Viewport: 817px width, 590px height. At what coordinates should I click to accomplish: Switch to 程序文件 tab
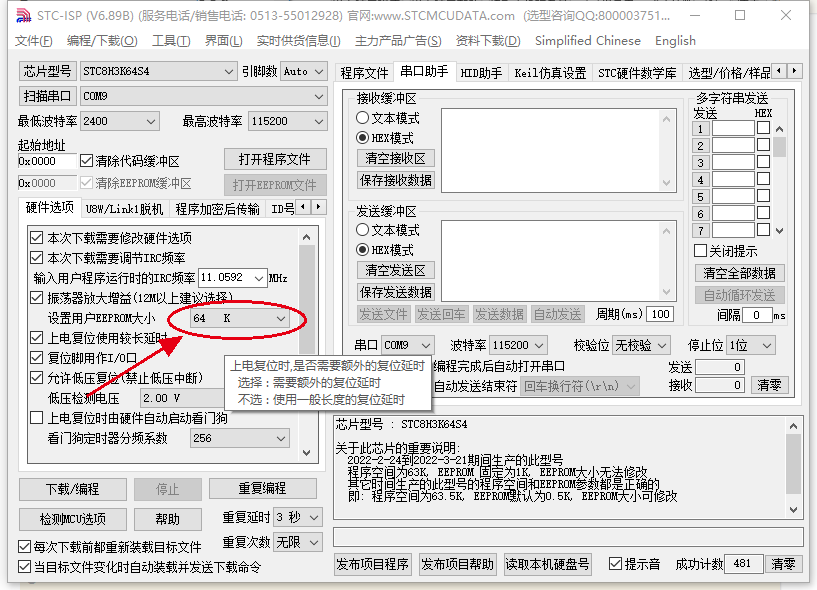point(364,73)
